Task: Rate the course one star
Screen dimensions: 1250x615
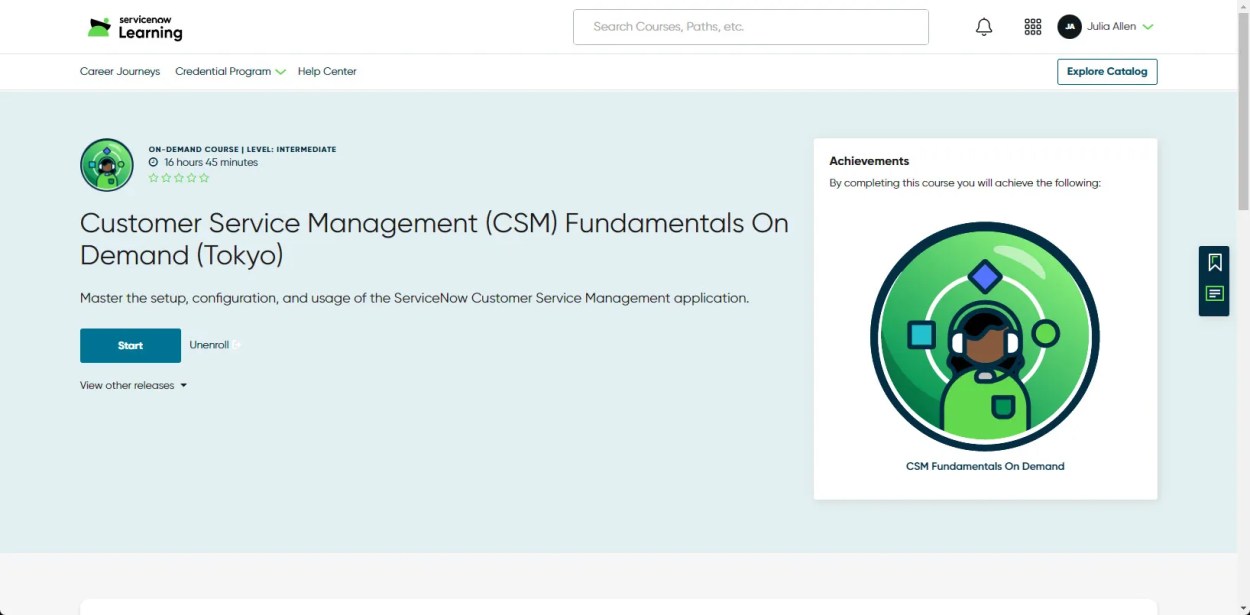Action: point(153,178)
